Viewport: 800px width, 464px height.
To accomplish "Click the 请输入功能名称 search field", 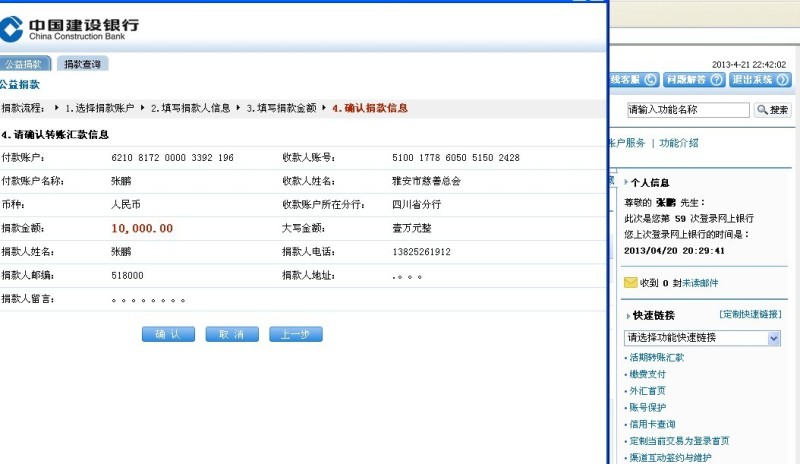I will pyautogui.click(x=686, y=110).
